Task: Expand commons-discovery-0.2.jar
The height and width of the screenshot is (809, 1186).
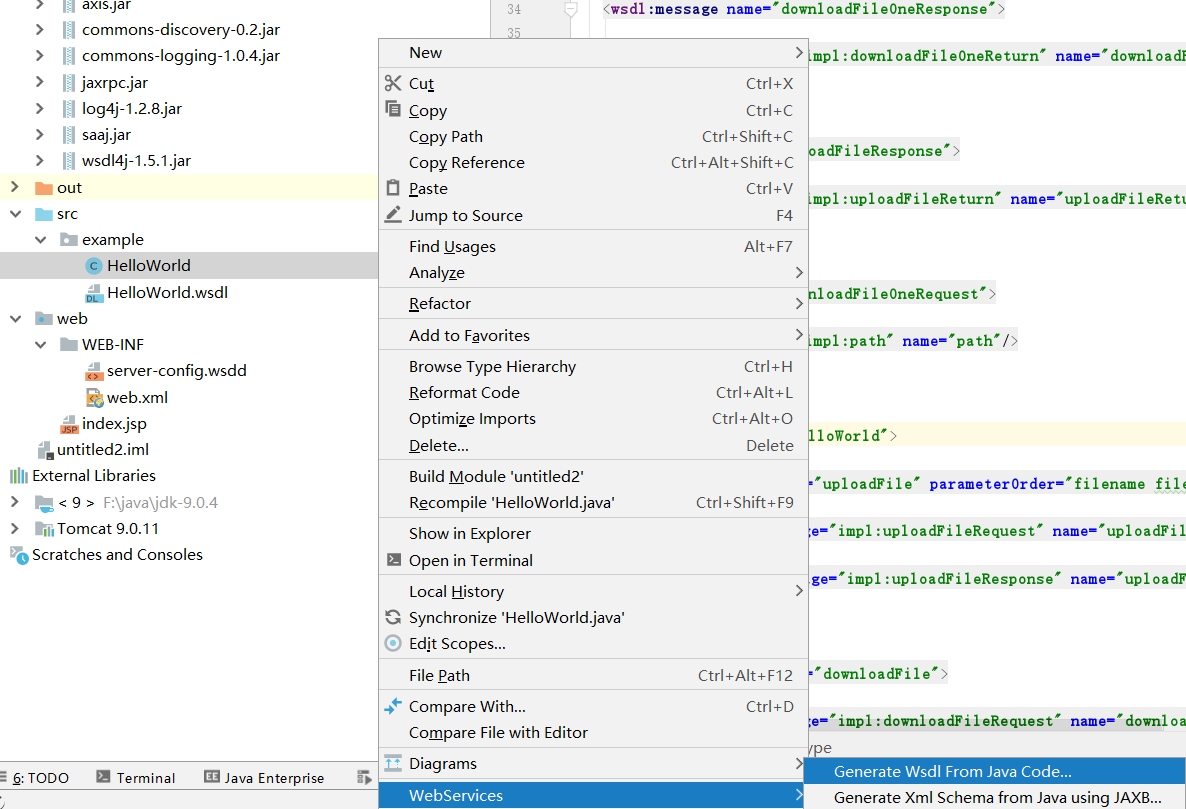Action: coord(39,29)
